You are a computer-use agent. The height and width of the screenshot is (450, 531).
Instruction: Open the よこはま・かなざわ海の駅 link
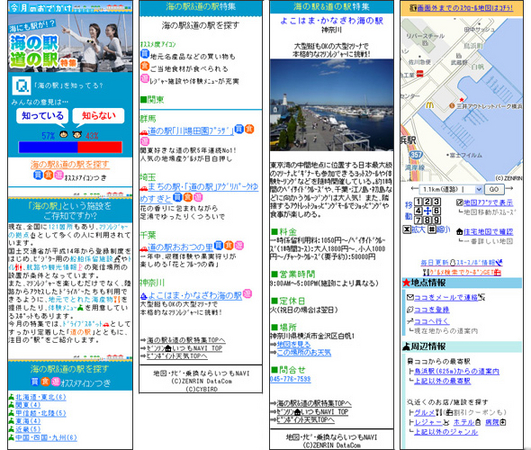click(195, 296)
